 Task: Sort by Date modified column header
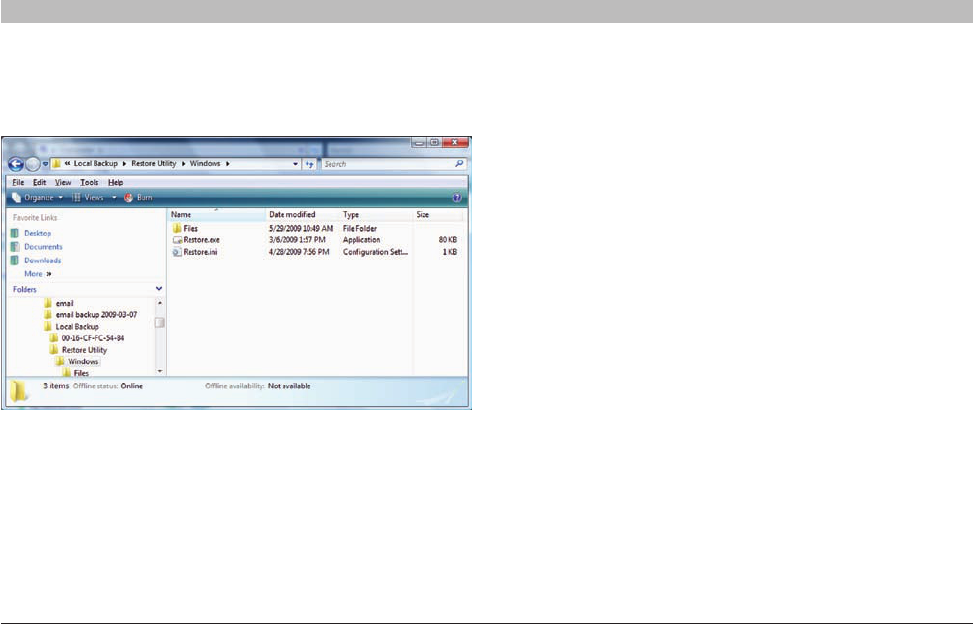pyautogui.click(x=303, y=215)
